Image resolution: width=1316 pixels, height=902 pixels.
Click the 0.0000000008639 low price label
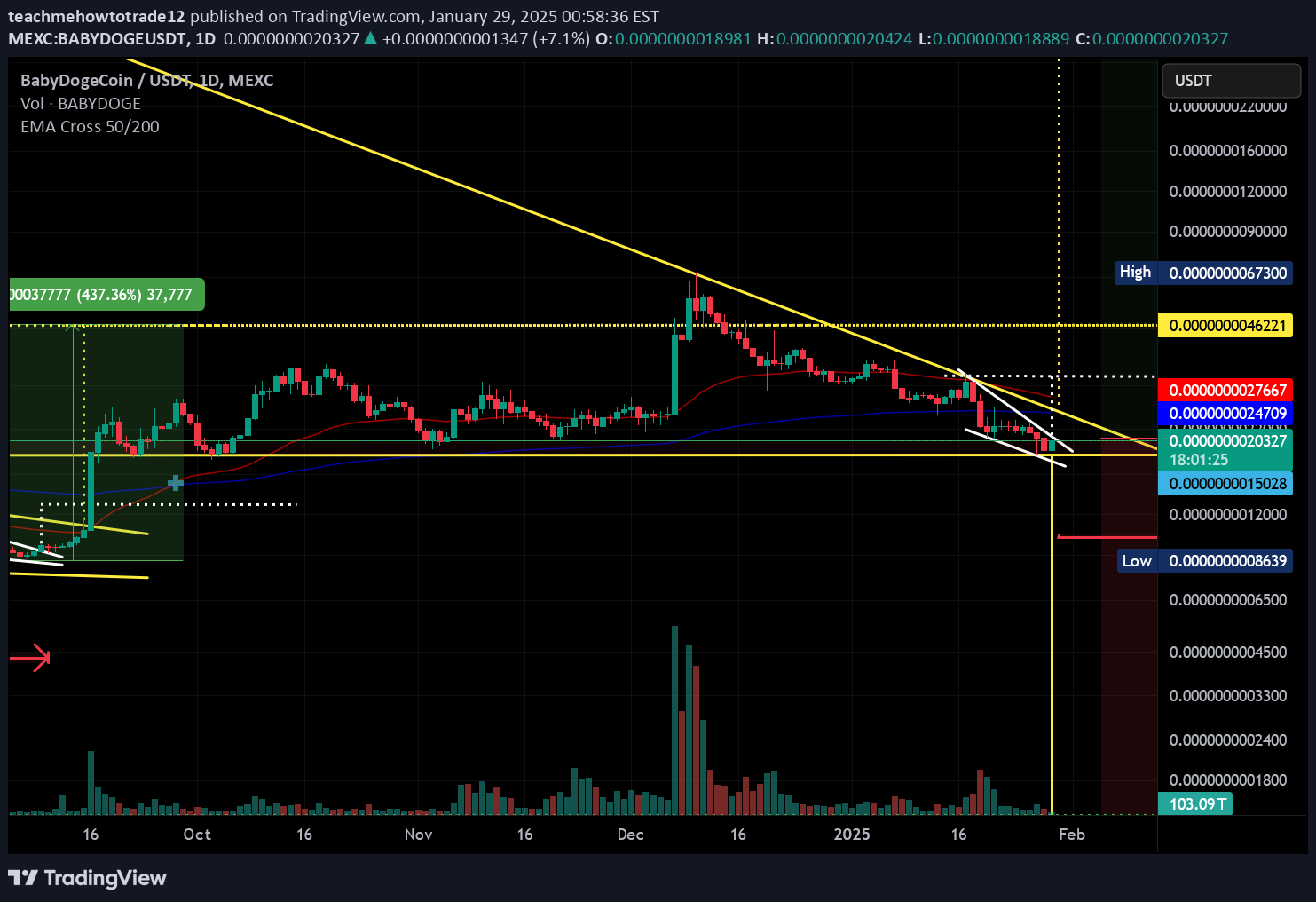[x=1227, y=560]
